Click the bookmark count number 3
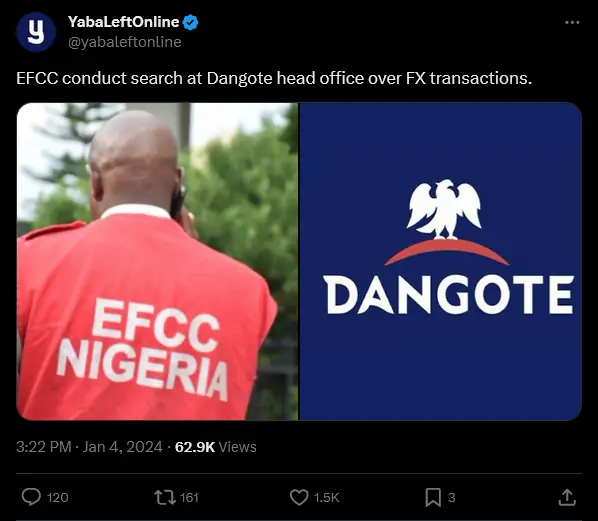Screen dimensions: 598x521 click(x=452, y=497)
